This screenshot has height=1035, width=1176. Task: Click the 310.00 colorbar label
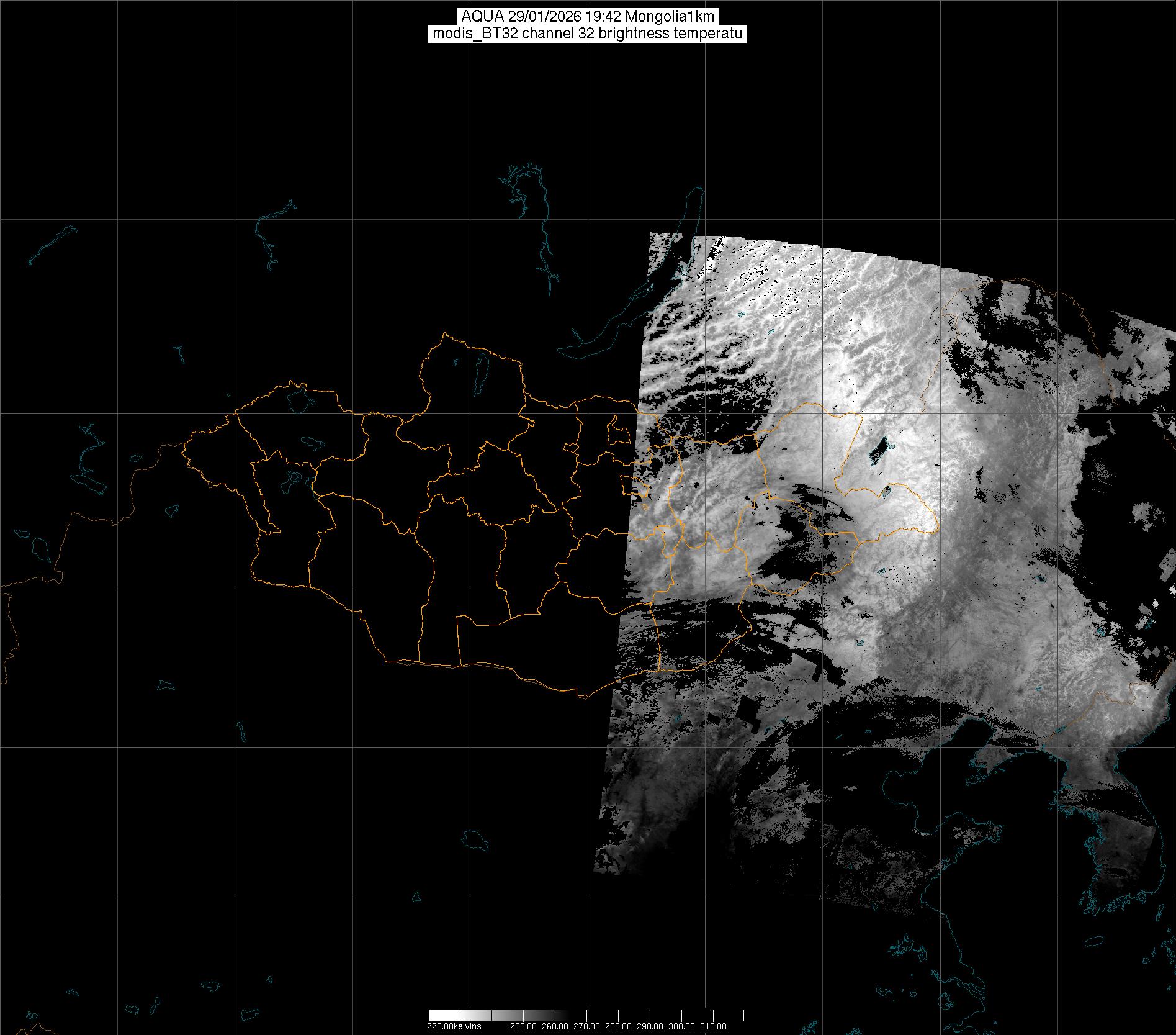(x=713, y=1026)
